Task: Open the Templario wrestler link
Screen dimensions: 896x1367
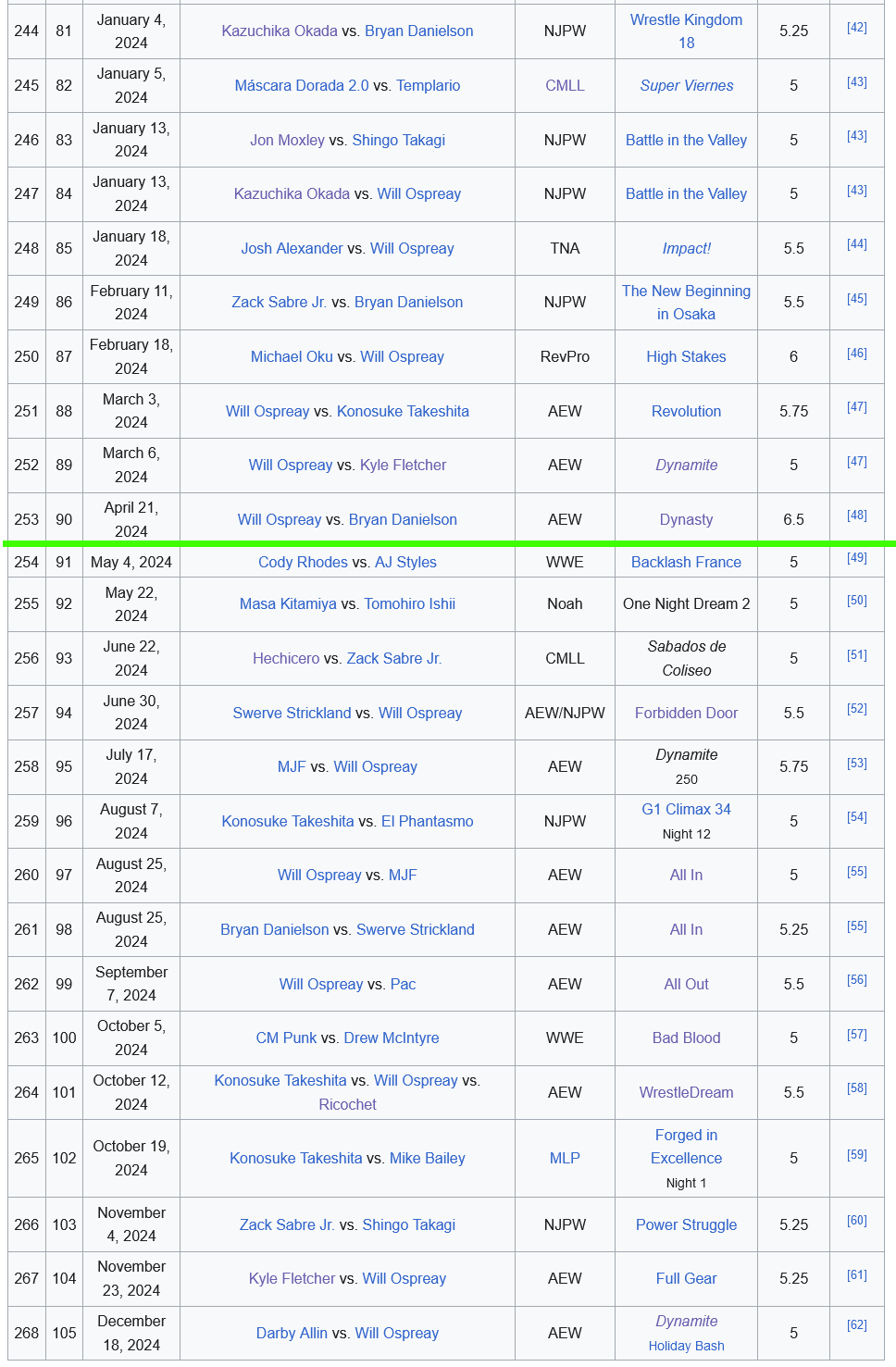Action: 428,85
